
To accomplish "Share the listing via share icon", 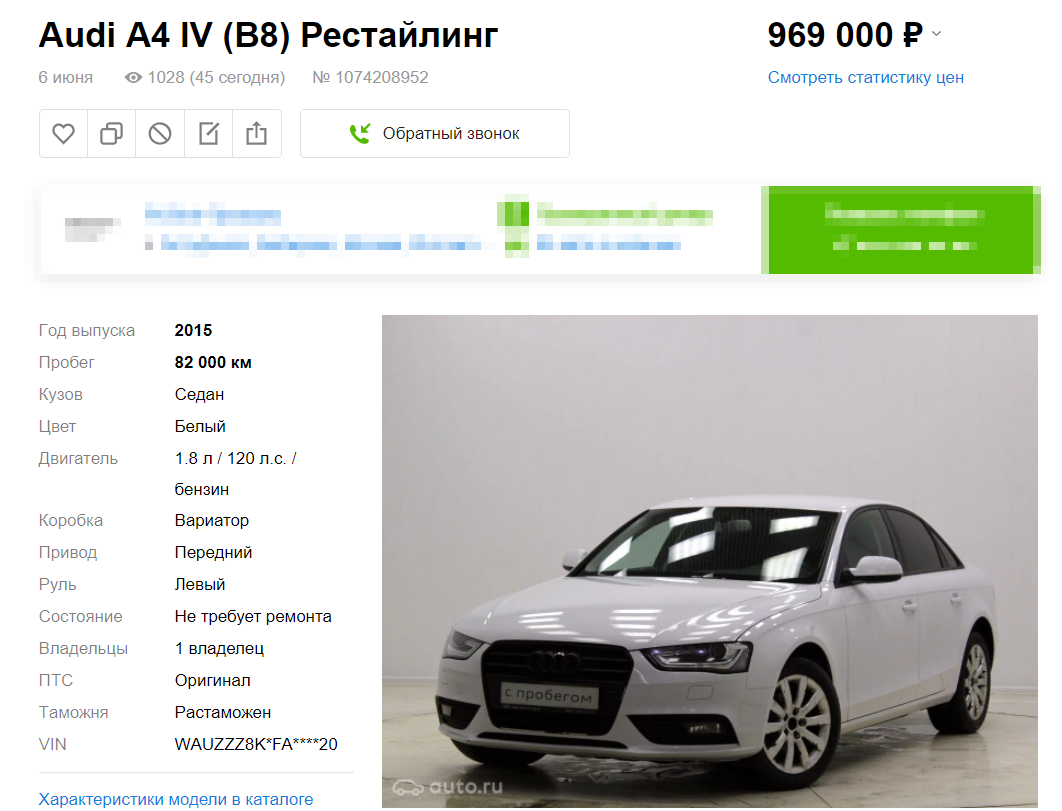I will (257, 133).
